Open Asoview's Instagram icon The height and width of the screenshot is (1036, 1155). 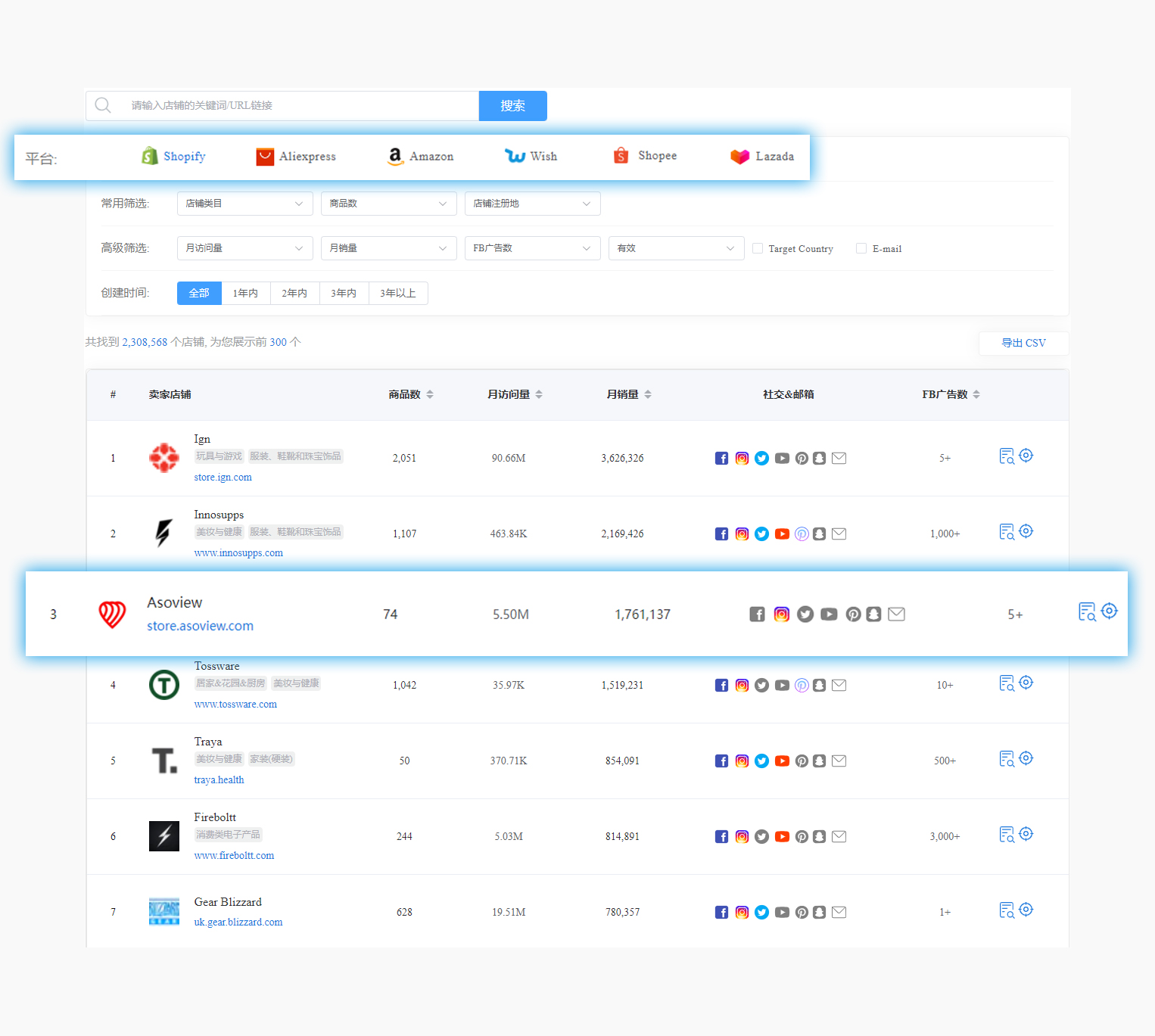[782, 614]
